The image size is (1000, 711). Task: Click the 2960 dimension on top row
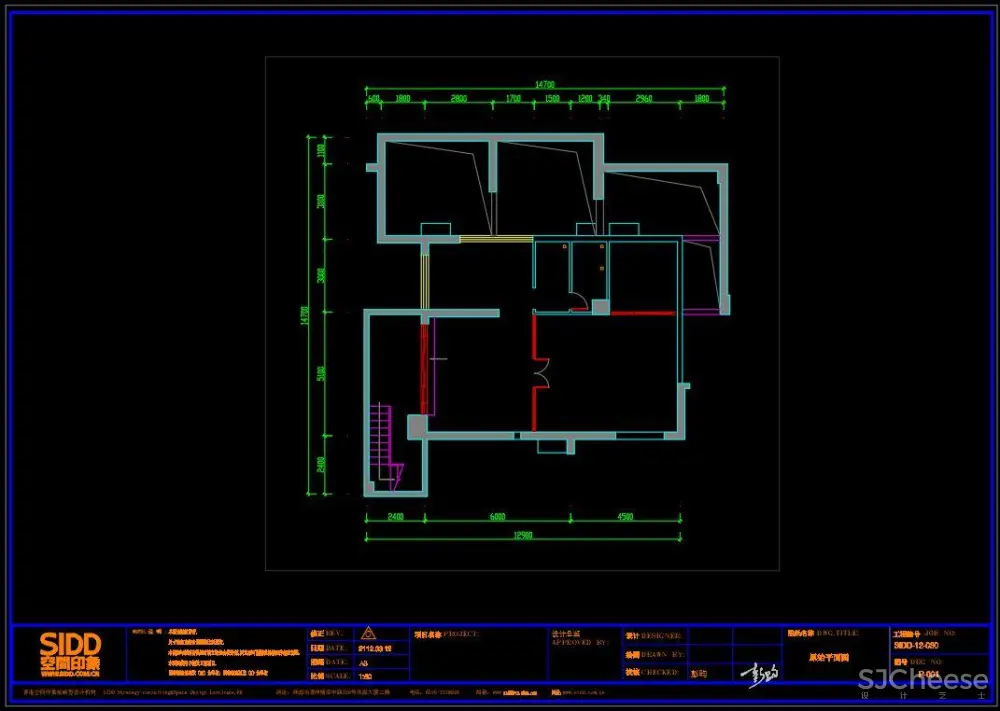(x=644, y=99)
